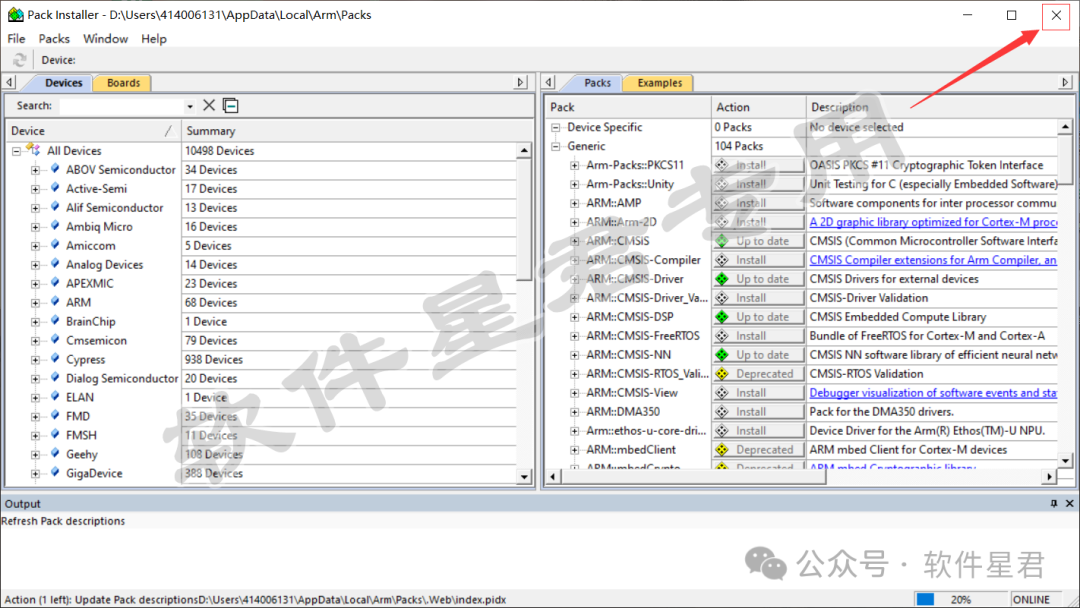Click the refresh toolbar icon
This screenshot has width=1080, height=608.
(19, 60)
